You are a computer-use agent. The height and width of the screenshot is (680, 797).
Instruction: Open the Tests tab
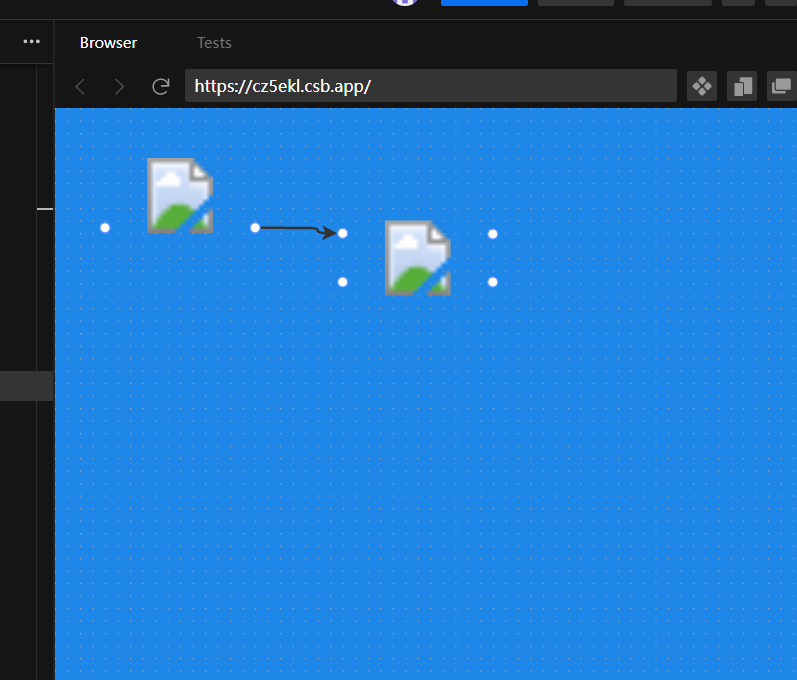pos(214,43)
